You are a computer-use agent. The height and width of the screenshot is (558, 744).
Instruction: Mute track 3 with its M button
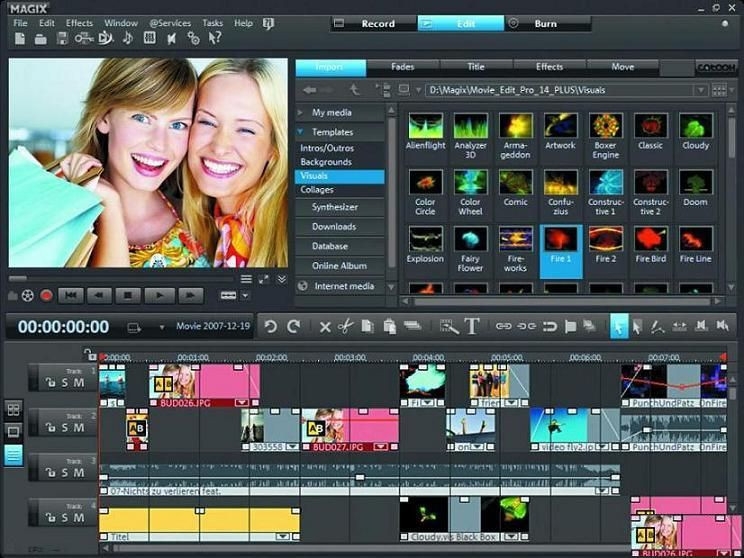click(79, 473)
